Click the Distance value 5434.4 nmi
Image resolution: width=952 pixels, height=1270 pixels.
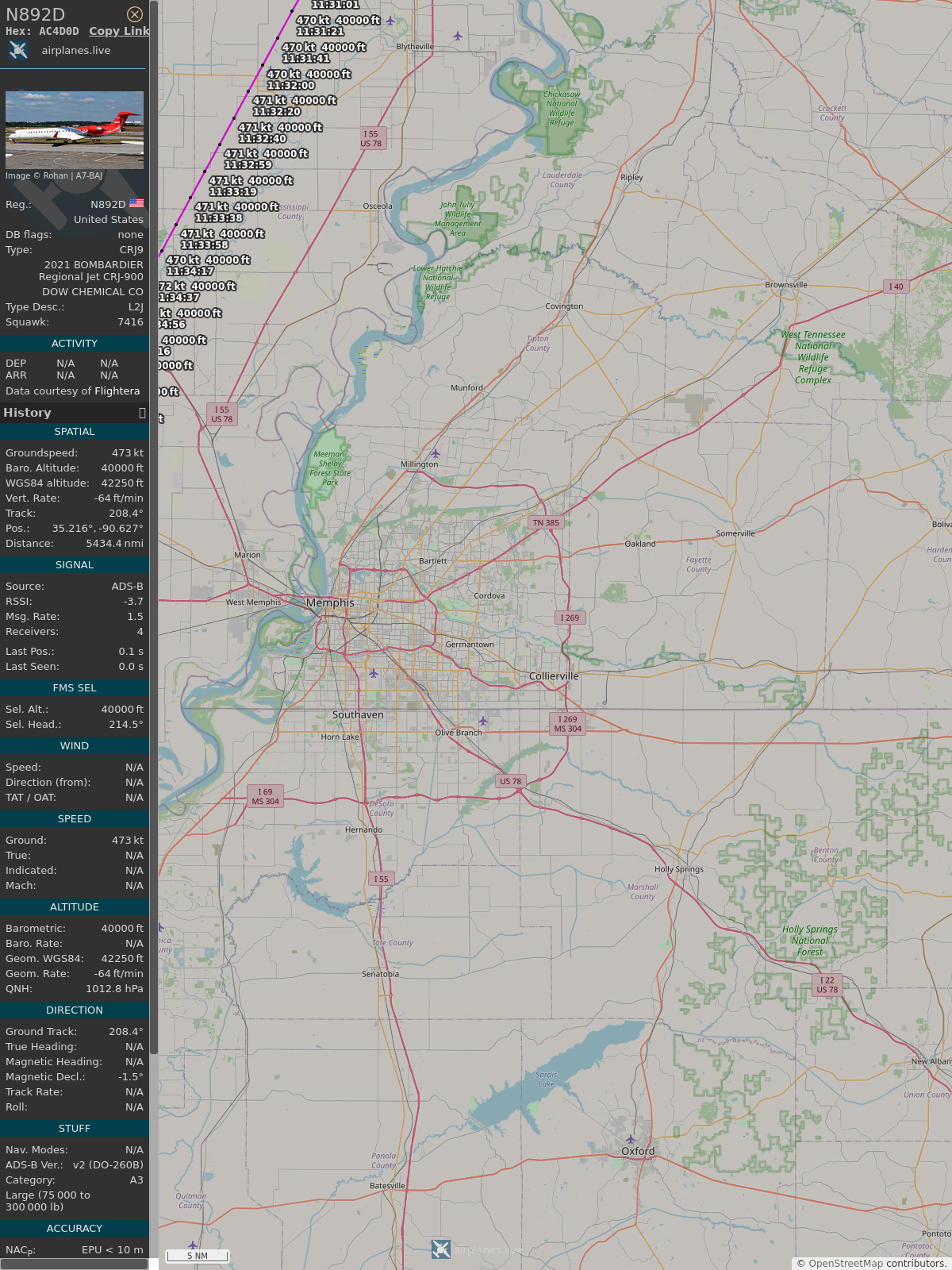click(x=115, y=543)
